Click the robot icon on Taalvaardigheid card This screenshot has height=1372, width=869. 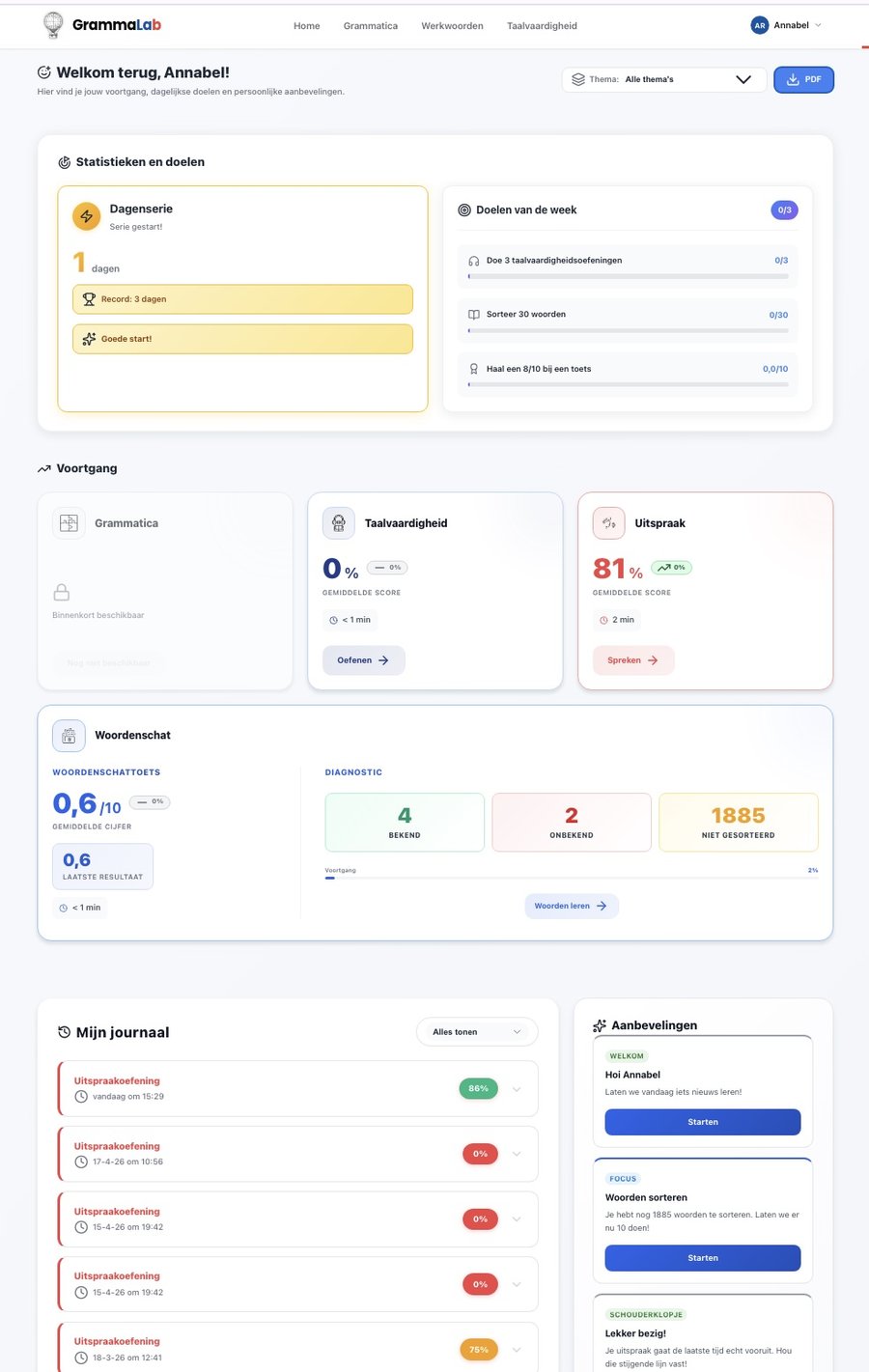tap(338, 522)
